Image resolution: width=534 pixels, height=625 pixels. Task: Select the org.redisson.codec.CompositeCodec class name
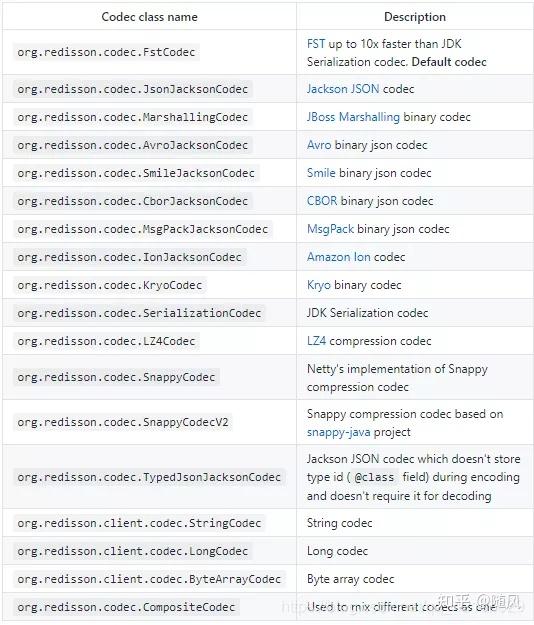126,607
